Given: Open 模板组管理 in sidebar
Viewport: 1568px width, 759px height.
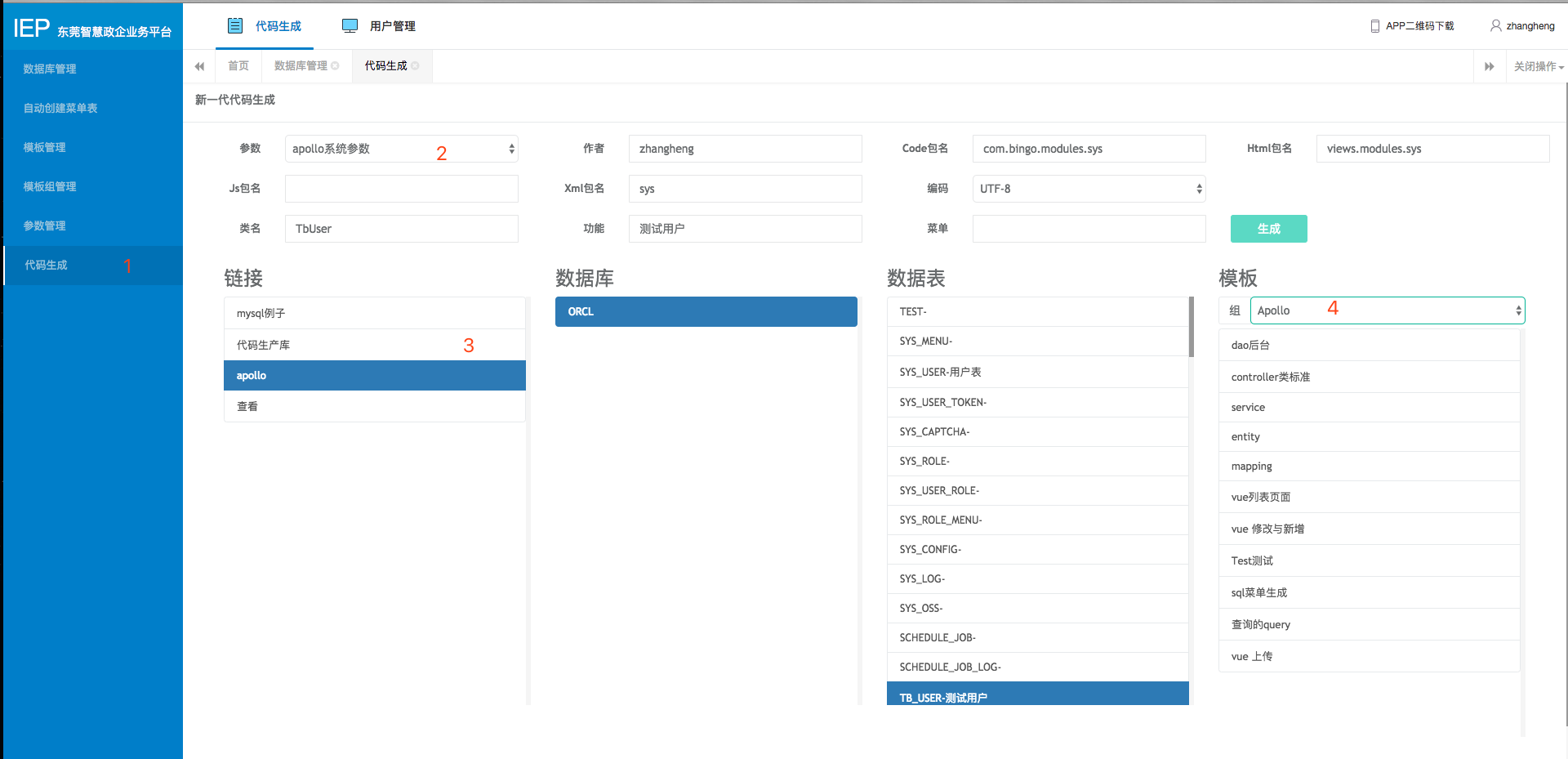Looking at the screenshot, I should [x=93, y=186].
